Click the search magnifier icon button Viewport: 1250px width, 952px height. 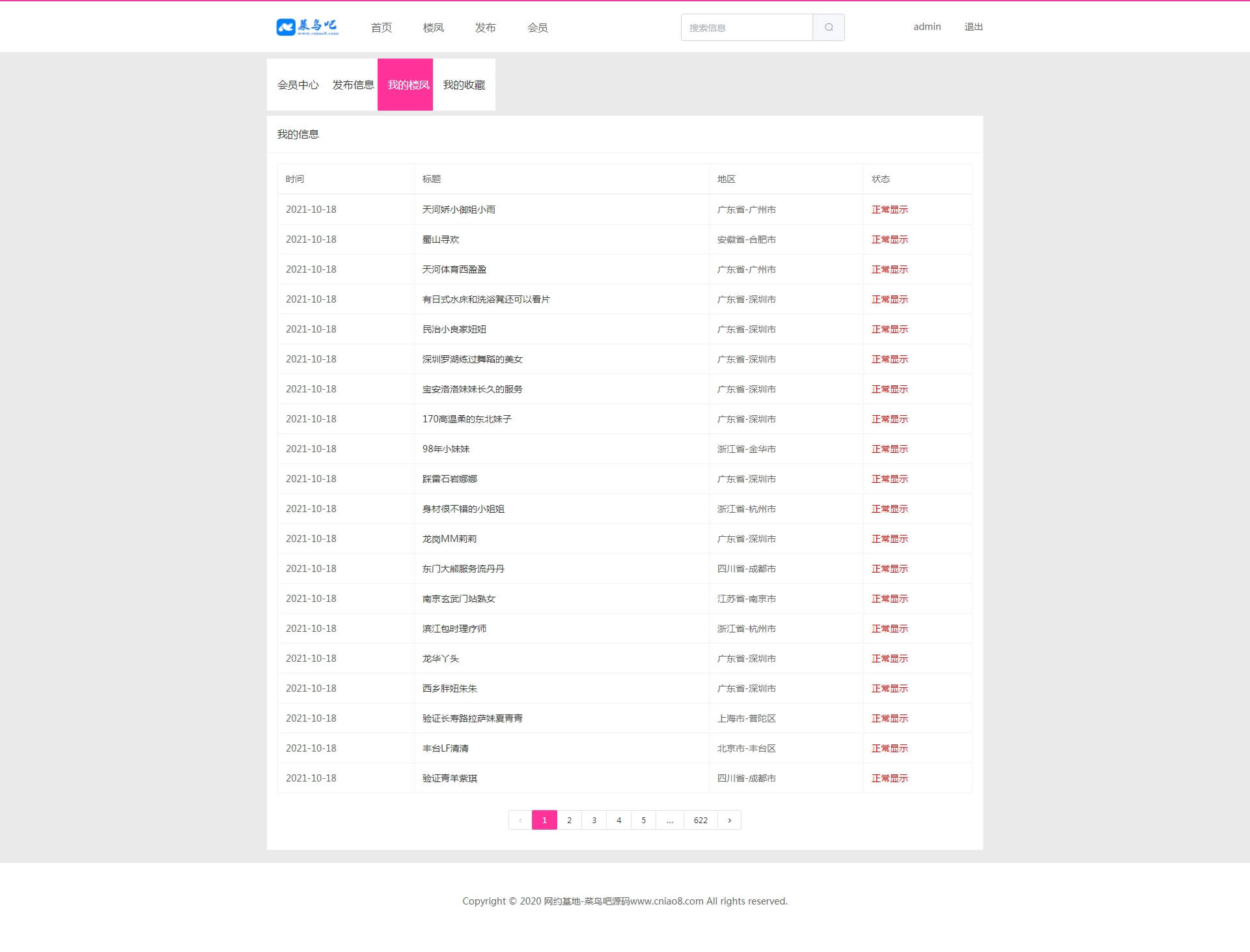(828, 27)
